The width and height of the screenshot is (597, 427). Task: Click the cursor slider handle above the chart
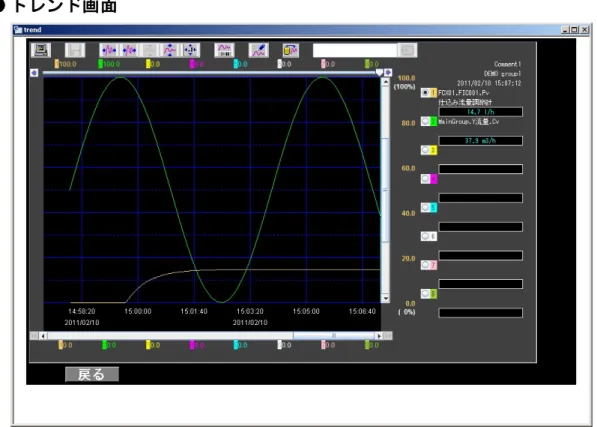click(379, 72)
